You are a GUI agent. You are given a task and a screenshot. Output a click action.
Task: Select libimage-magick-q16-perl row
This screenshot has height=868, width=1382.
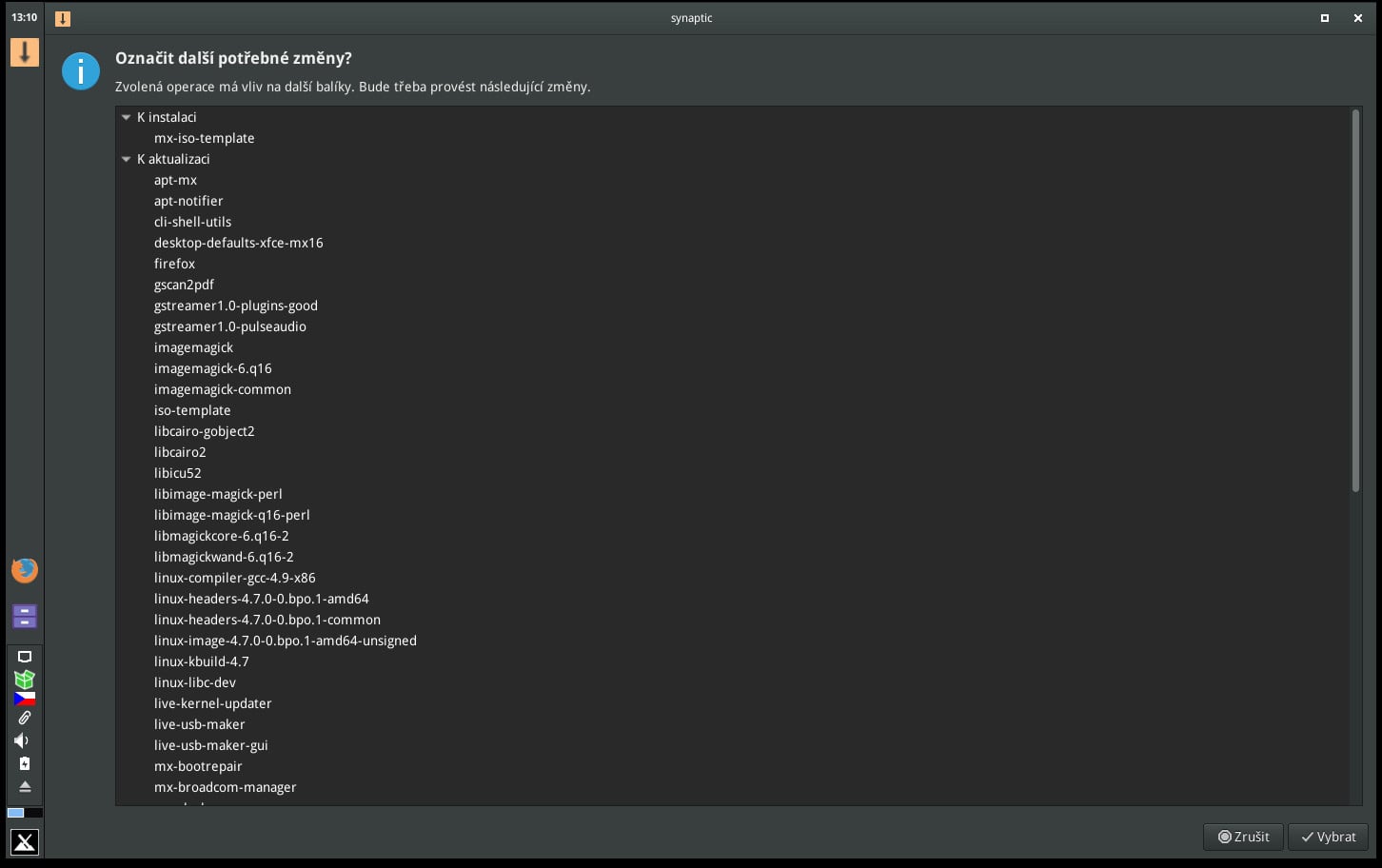[732, 515]
